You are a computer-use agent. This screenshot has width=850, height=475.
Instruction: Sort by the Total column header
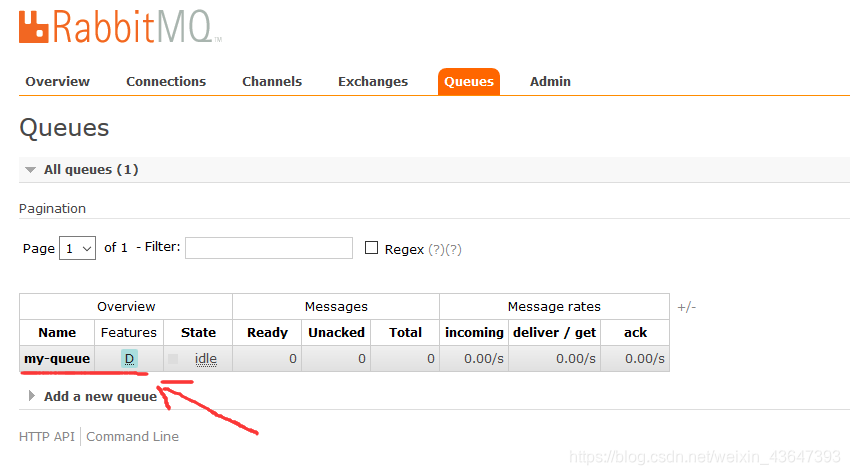tap(405, 332)
